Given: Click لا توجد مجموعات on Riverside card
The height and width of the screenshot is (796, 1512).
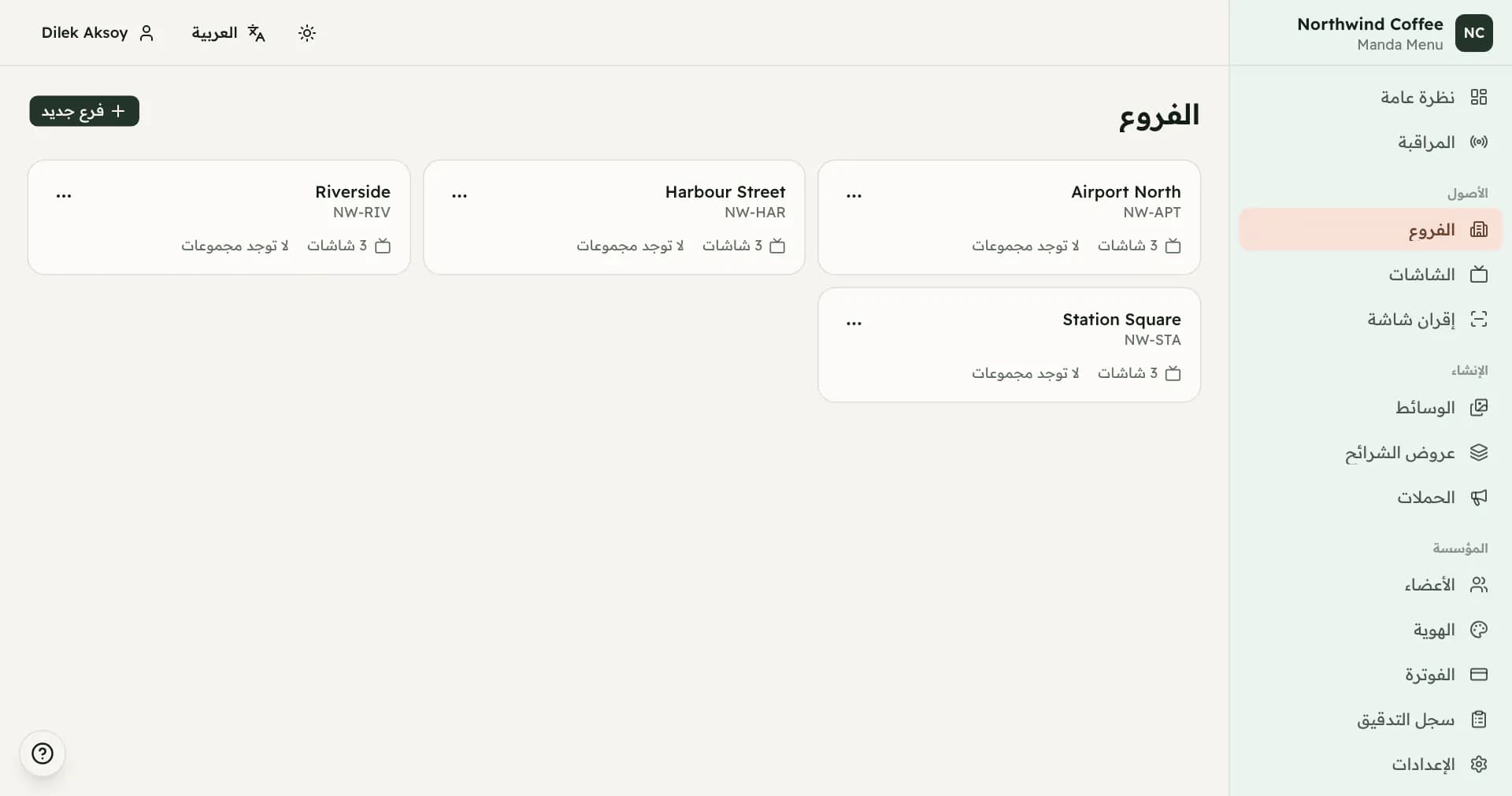Looking at the screenshot, I should click(x=235, y=246).
